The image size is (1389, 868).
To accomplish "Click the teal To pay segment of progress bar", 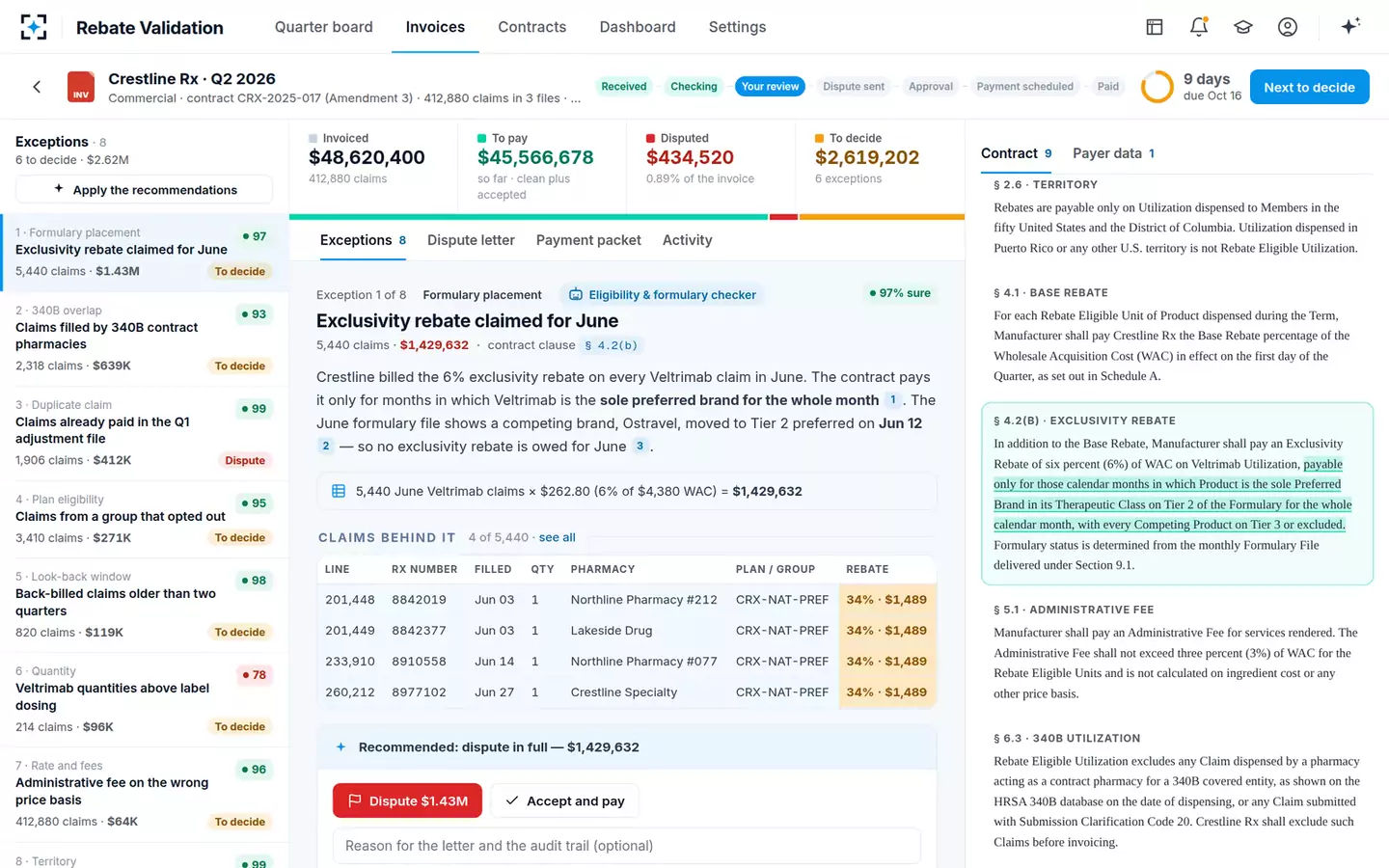I will click(x=529, y=217).
